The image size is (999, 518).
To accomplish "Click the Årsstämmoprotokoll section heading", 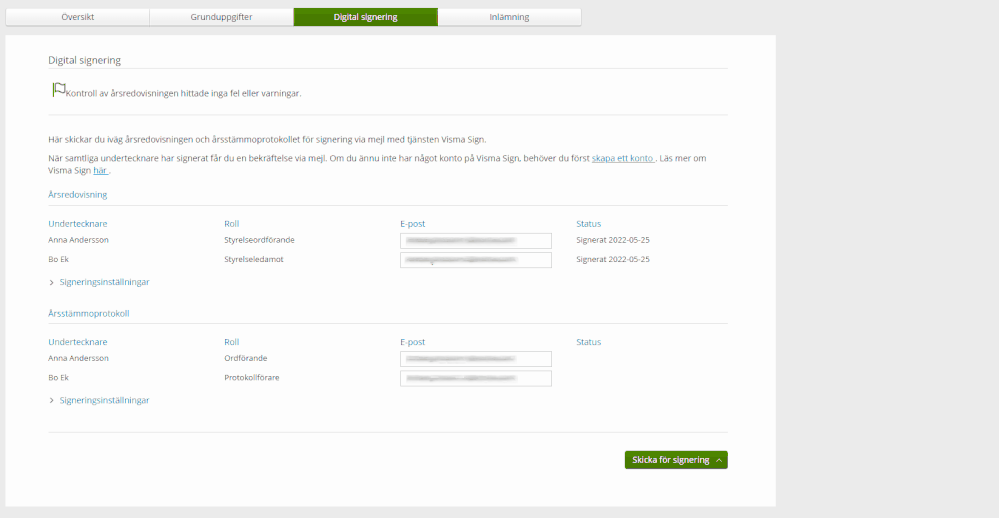I will pyautogui.click(x=89, y=313).
